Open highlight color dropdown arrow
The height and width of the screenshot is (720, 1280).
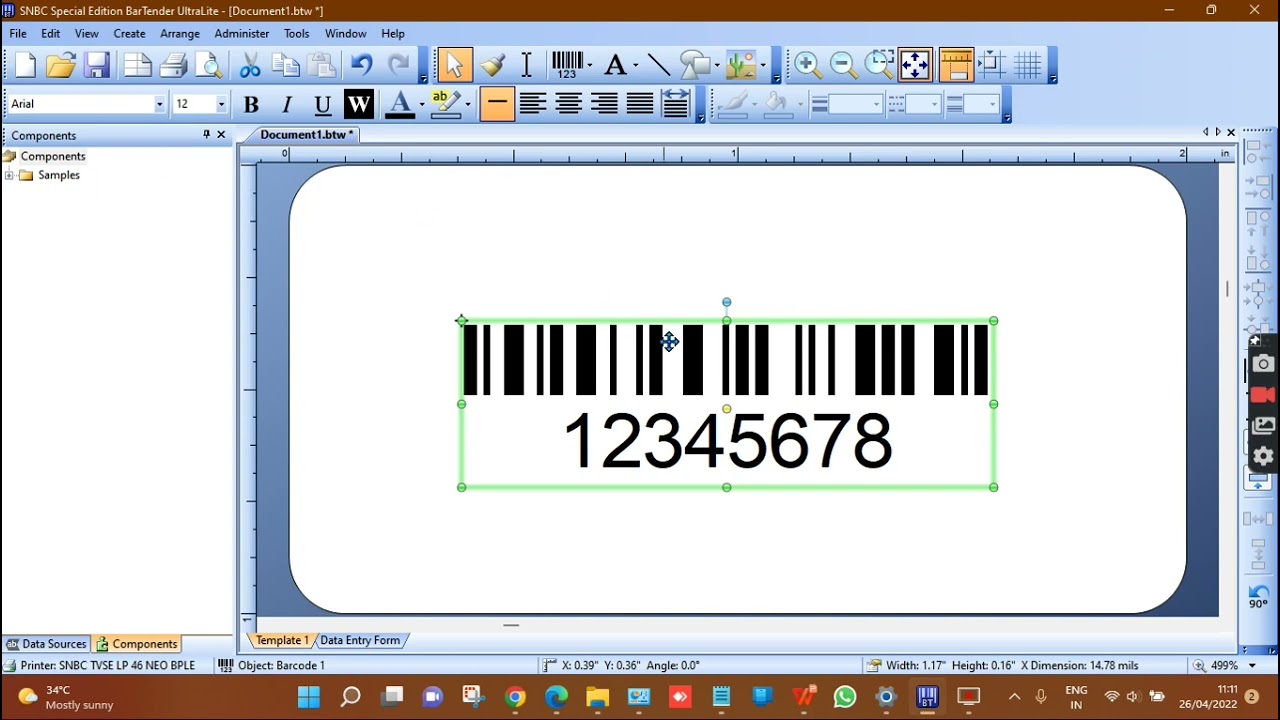(x=467, y=104)
